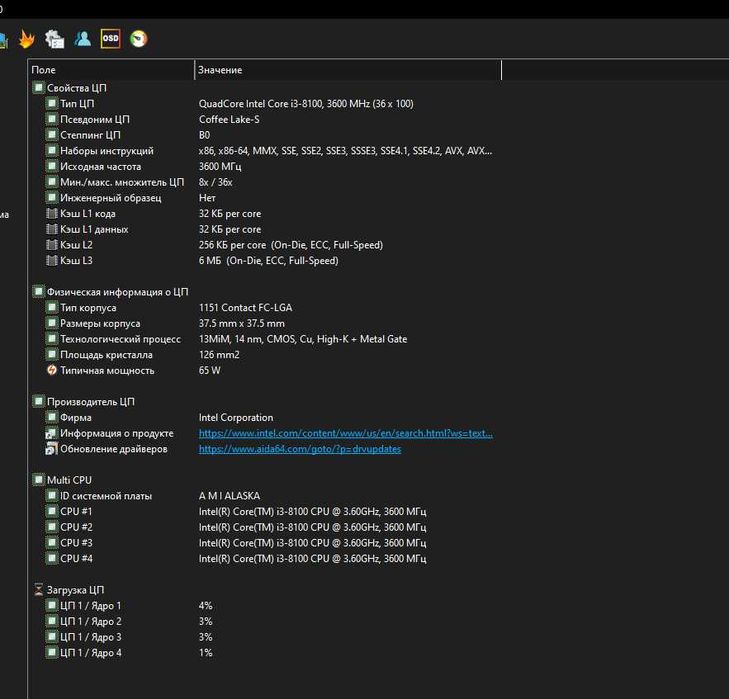Click the user profile toolbar icon
Image resolution: width=729 pixels, height=699 pixels.
tap(83, 39)
